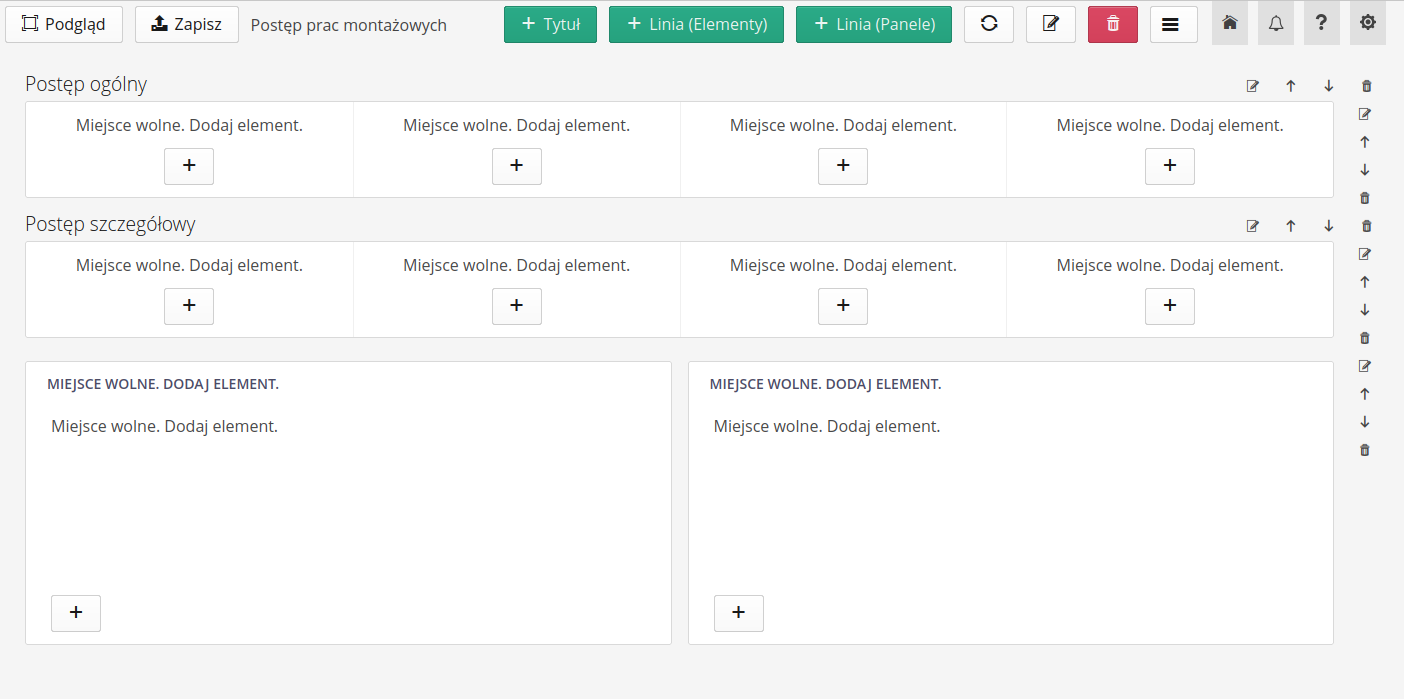The image size is (1404, 699).
Task: Add element to the bottom-left large panel
Action: click(76, 613)
